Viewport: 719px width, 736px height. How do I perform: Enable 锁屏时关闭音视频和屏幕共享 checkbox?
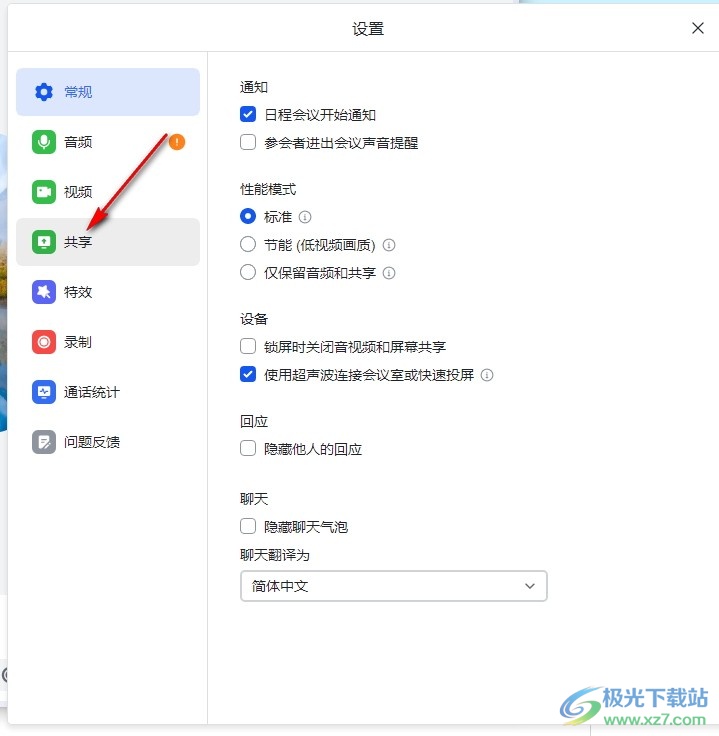(248, 346)
